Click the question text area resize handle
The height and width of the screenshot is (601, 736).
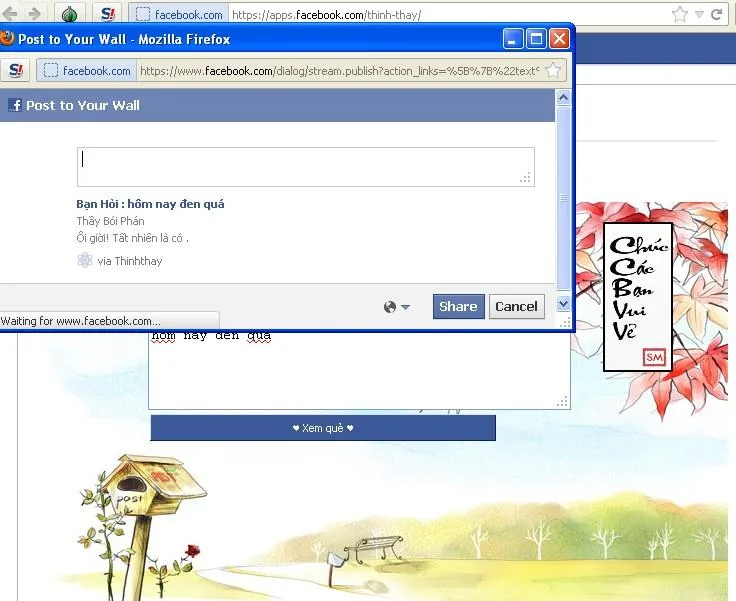point(562,402)
